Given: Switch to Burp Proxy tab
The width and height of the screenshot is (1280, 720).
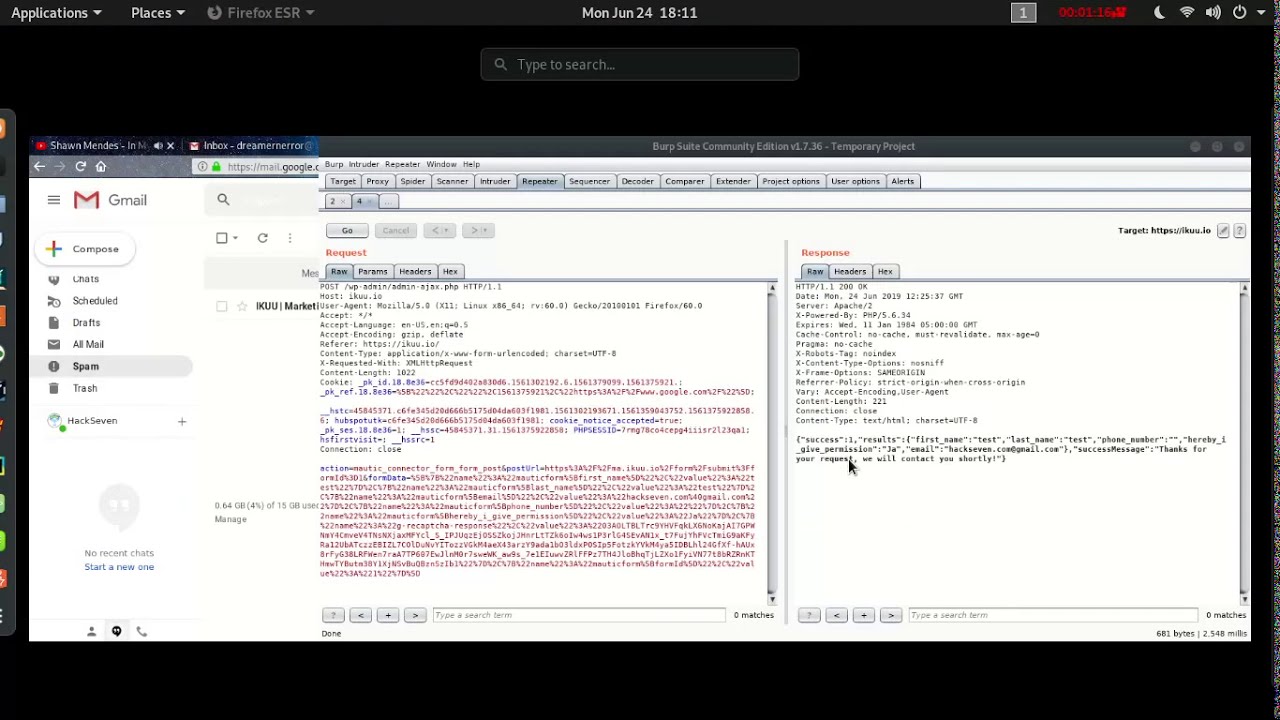Looking at the screenshot, I should click(377, 182).
